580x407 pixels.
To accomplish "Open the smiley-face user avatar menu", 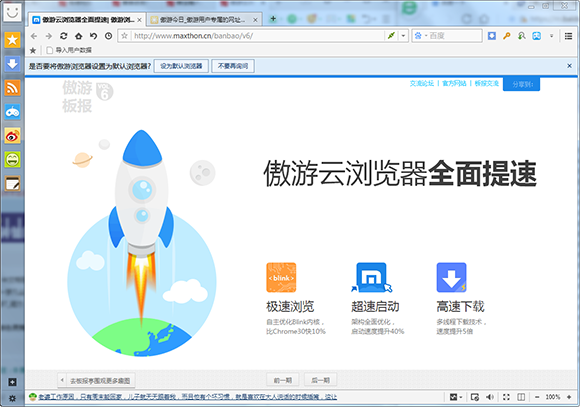I will [x=12, y=12].
